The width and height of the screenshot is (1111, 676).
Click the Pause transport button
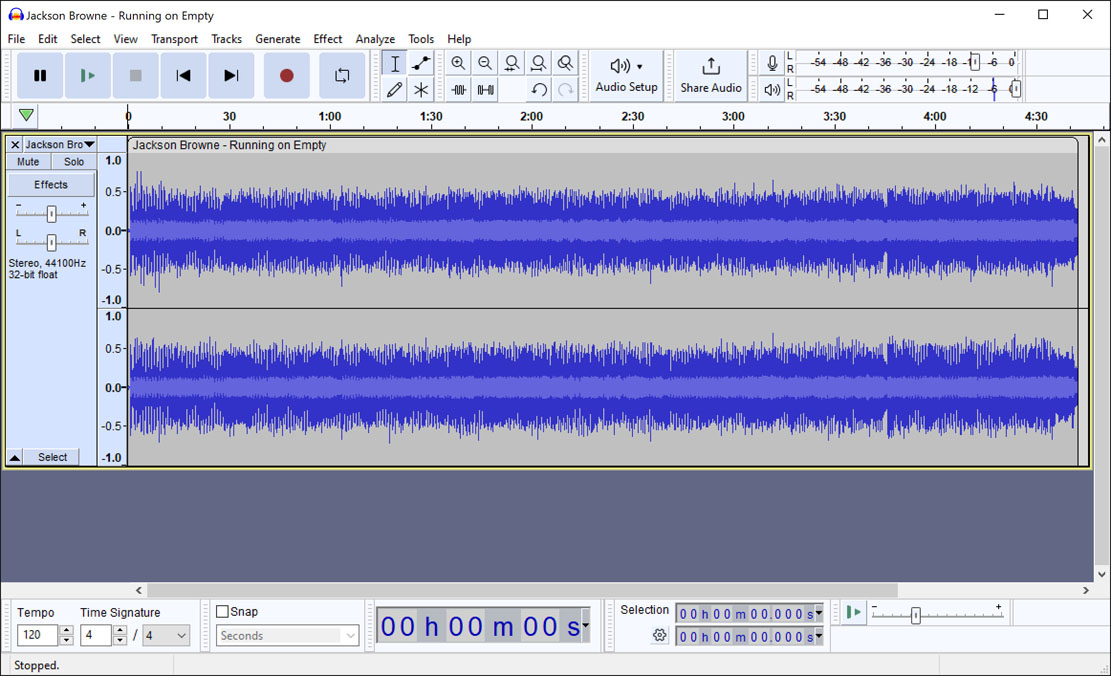[x=40, y=75]
